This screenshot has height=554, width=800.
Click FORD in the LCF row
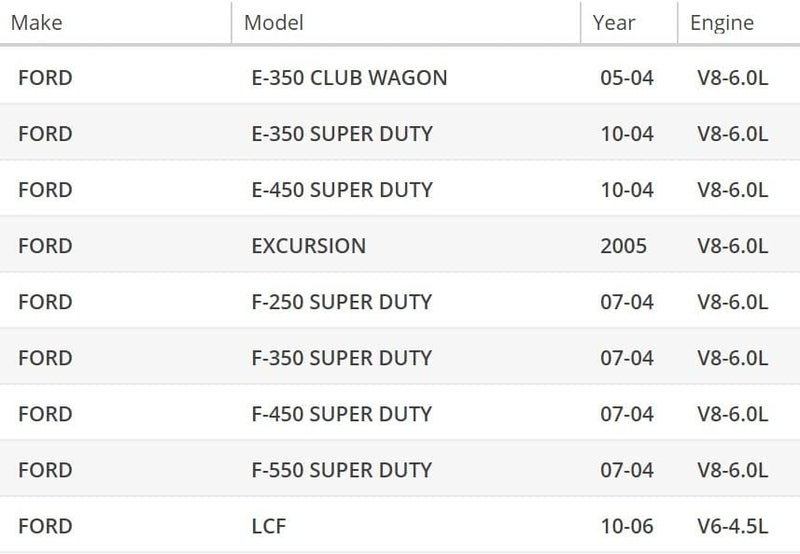tap(45, 526)
